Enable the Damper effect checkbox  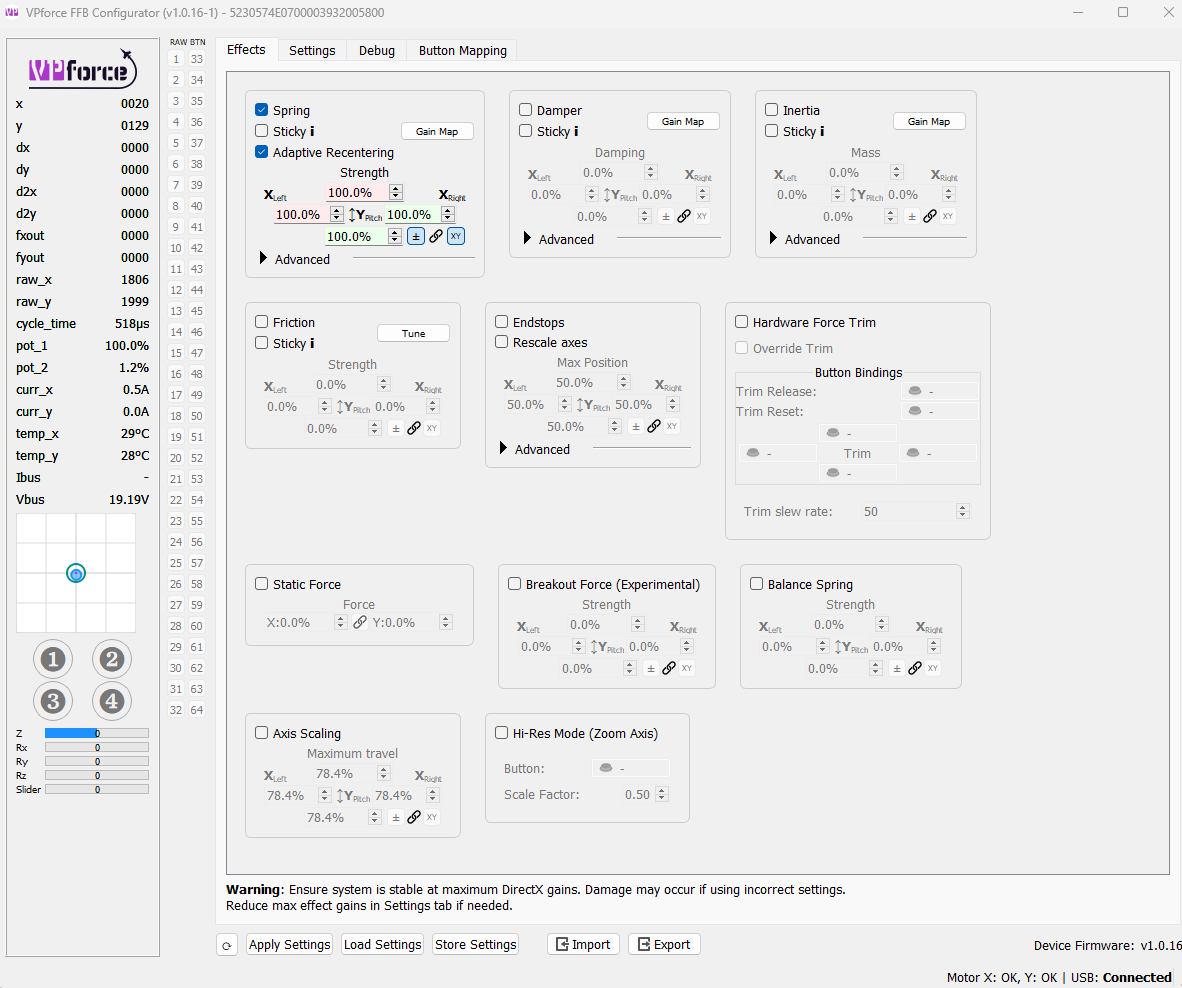(x=525, y=110)
